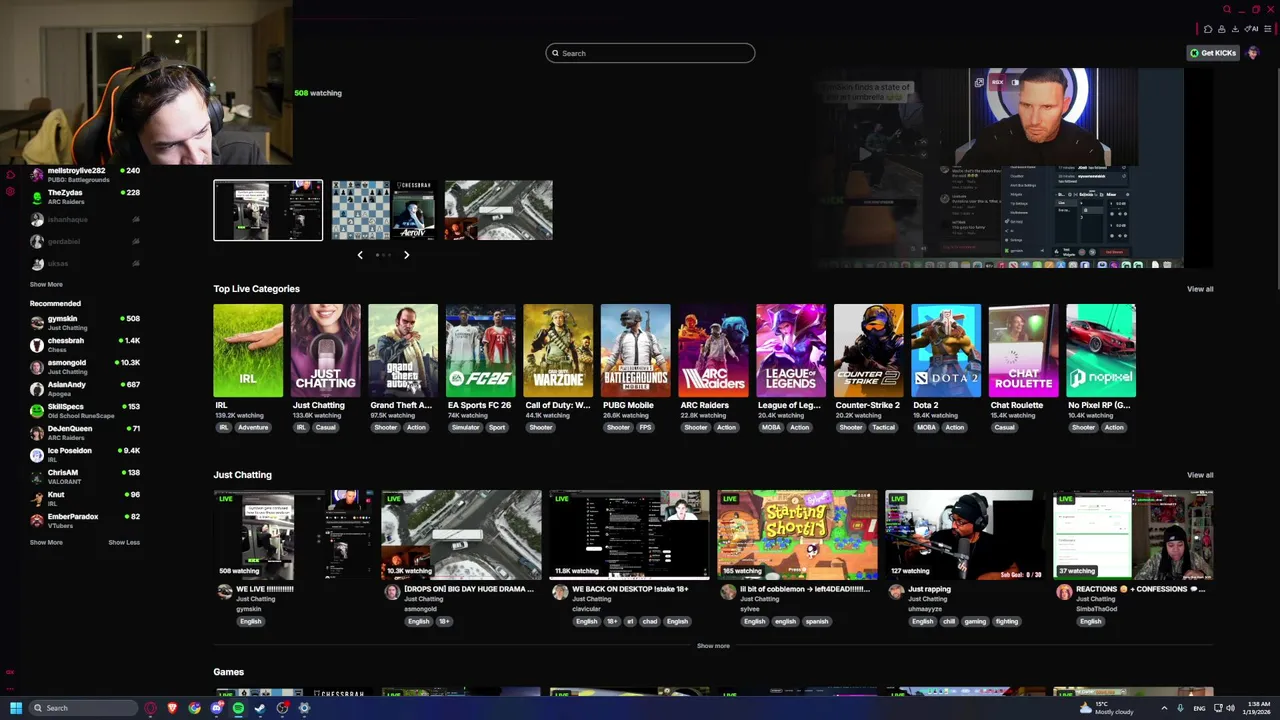Click Simulator tag under EA Sports FC 26
This screenshot has width=1280, height=720.
465,427
